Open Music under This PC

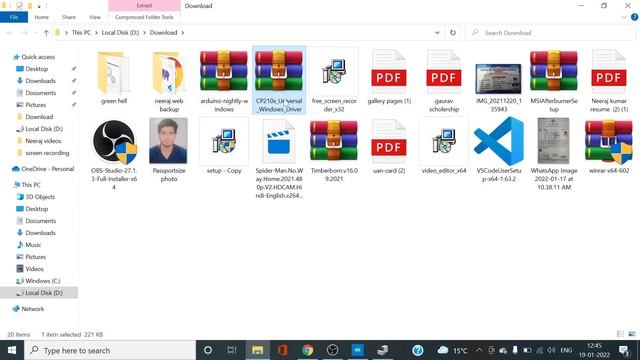[x=33, y=245]
